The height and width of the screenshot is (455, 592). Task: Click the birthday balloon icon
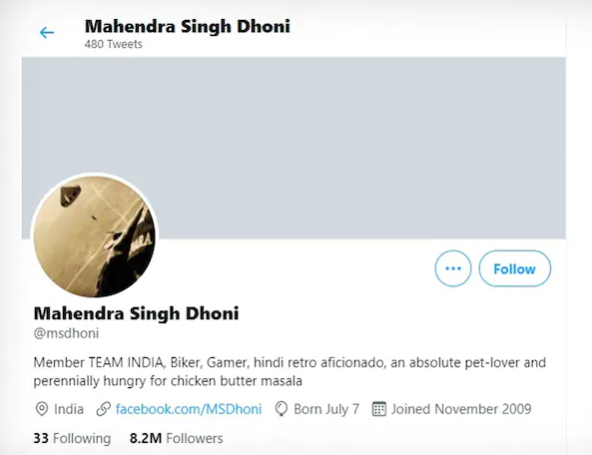(x=281, y=409)
